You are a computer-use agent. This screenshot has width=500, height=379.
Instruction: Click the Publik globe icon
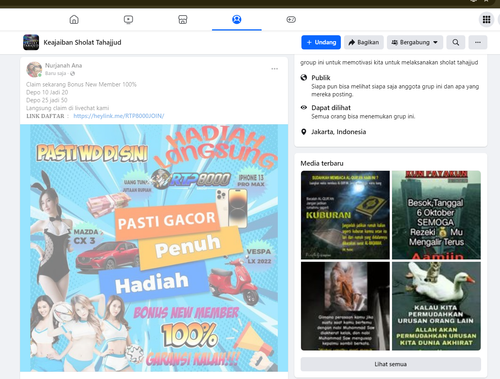(x=304, y=77)
